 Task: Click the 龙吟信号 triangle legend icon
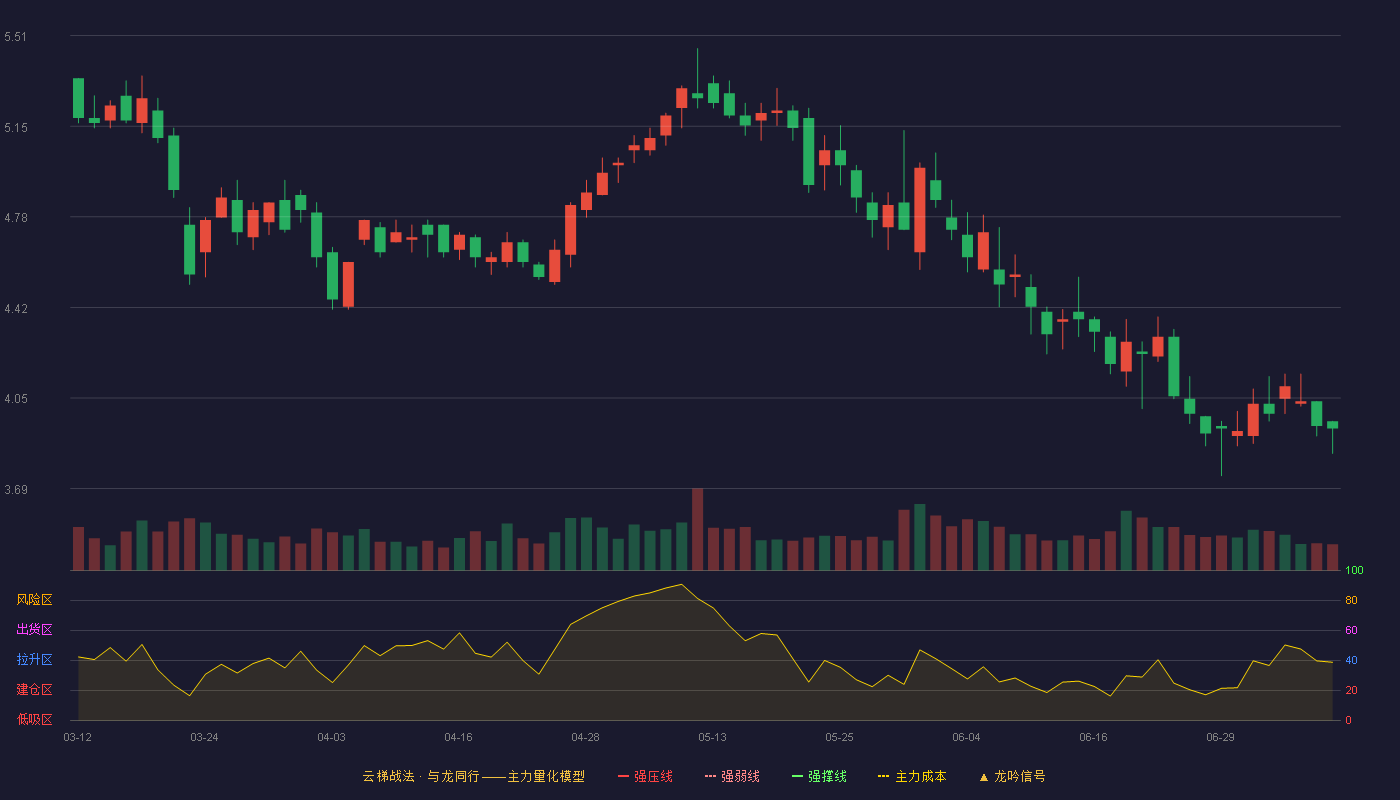point(984,776)
